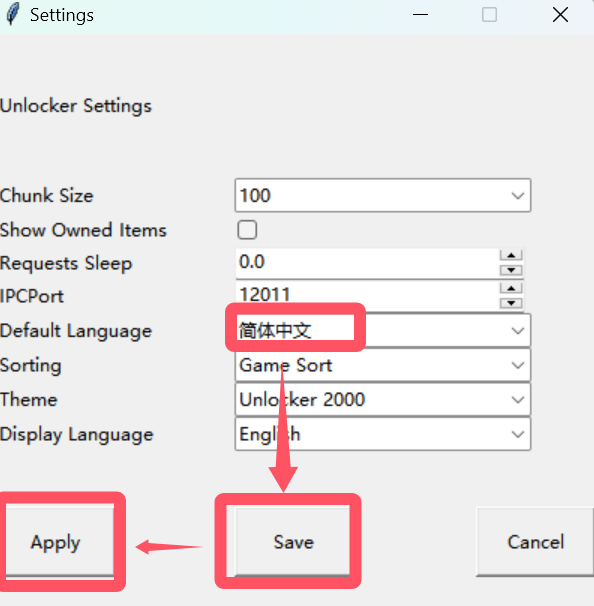Viewport: 594px width, 606px height.
Task: Close the Settings window
Action: click(560, 15)
